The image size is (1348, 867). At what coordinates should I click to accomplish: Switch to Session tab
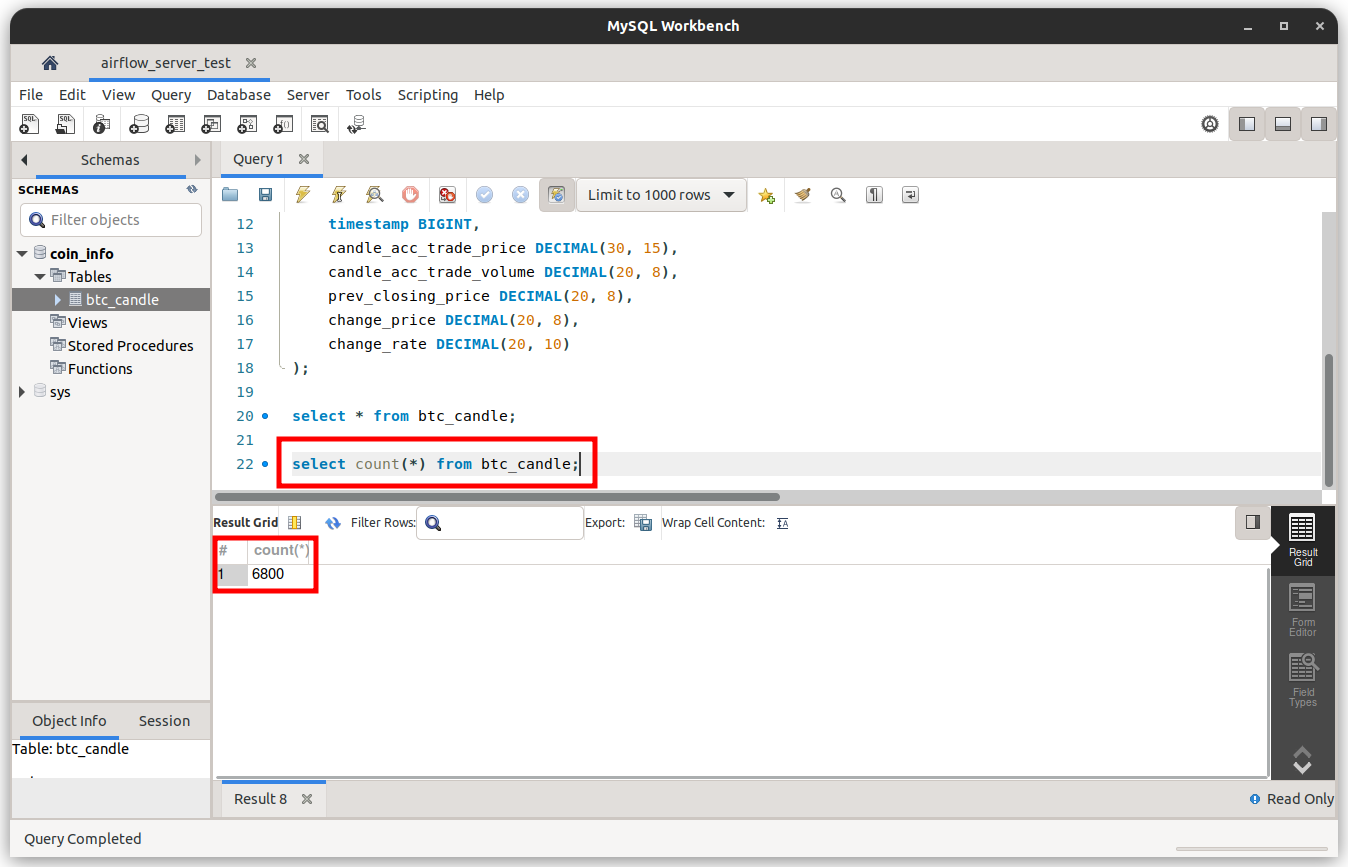click(164, 721)
